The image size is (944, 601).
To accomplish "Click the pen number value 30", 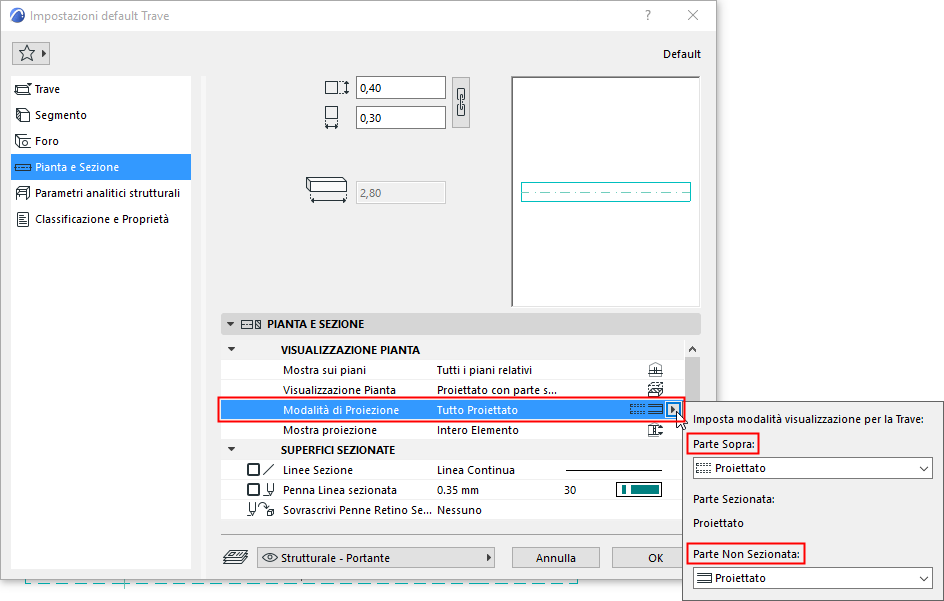I will click(570, 490).
